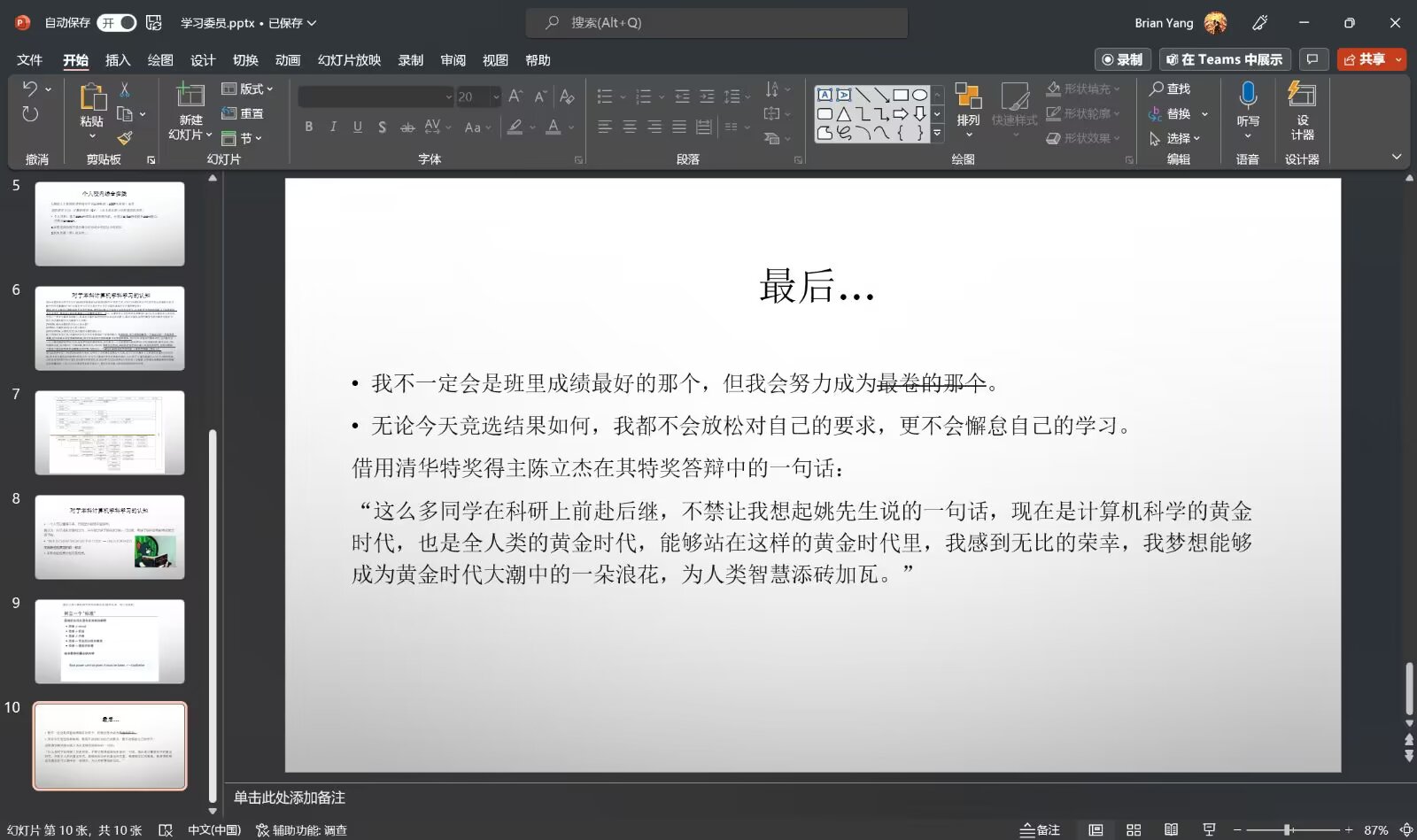Adjust the zoom slider handle
Viewport: 1417px width, 840px height.
1289,830
